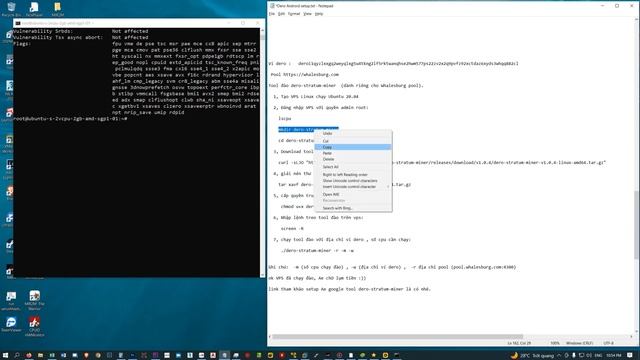
Task: Choose Select All in the context menu
Action: click(x=353, y=167)
